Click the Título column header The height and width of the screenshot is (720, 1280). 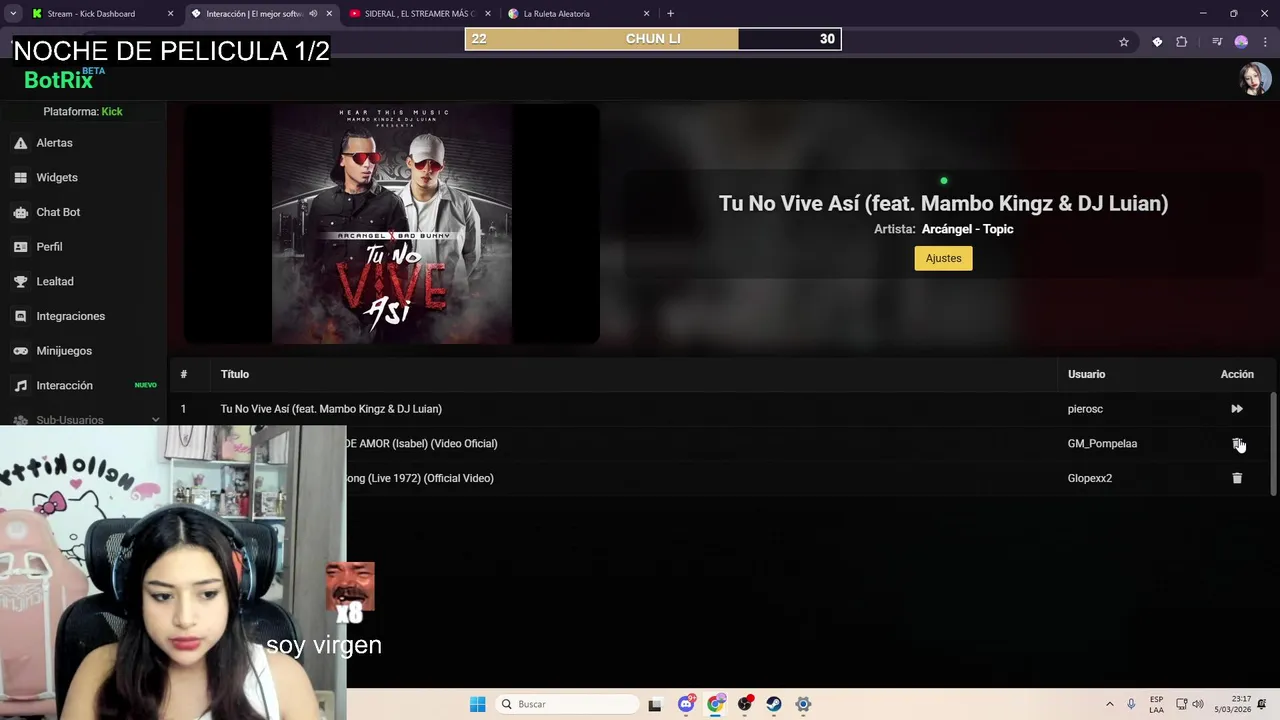pyautogui.click(x=235, y=374)
